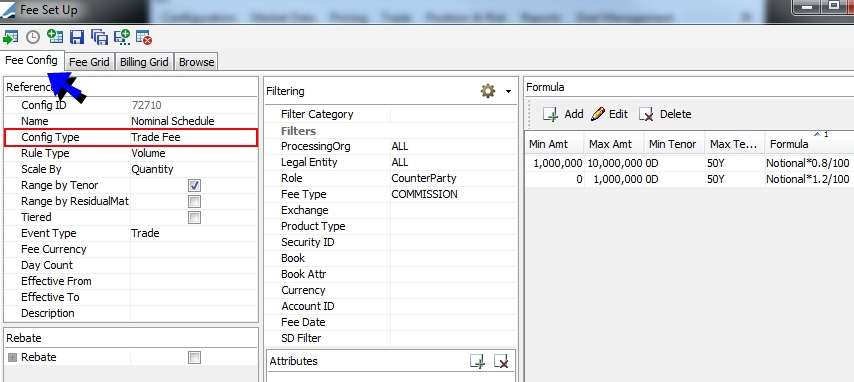Click the Role filter value CounterParty
The height and width of the screenshot is (382, 854).
453,178
